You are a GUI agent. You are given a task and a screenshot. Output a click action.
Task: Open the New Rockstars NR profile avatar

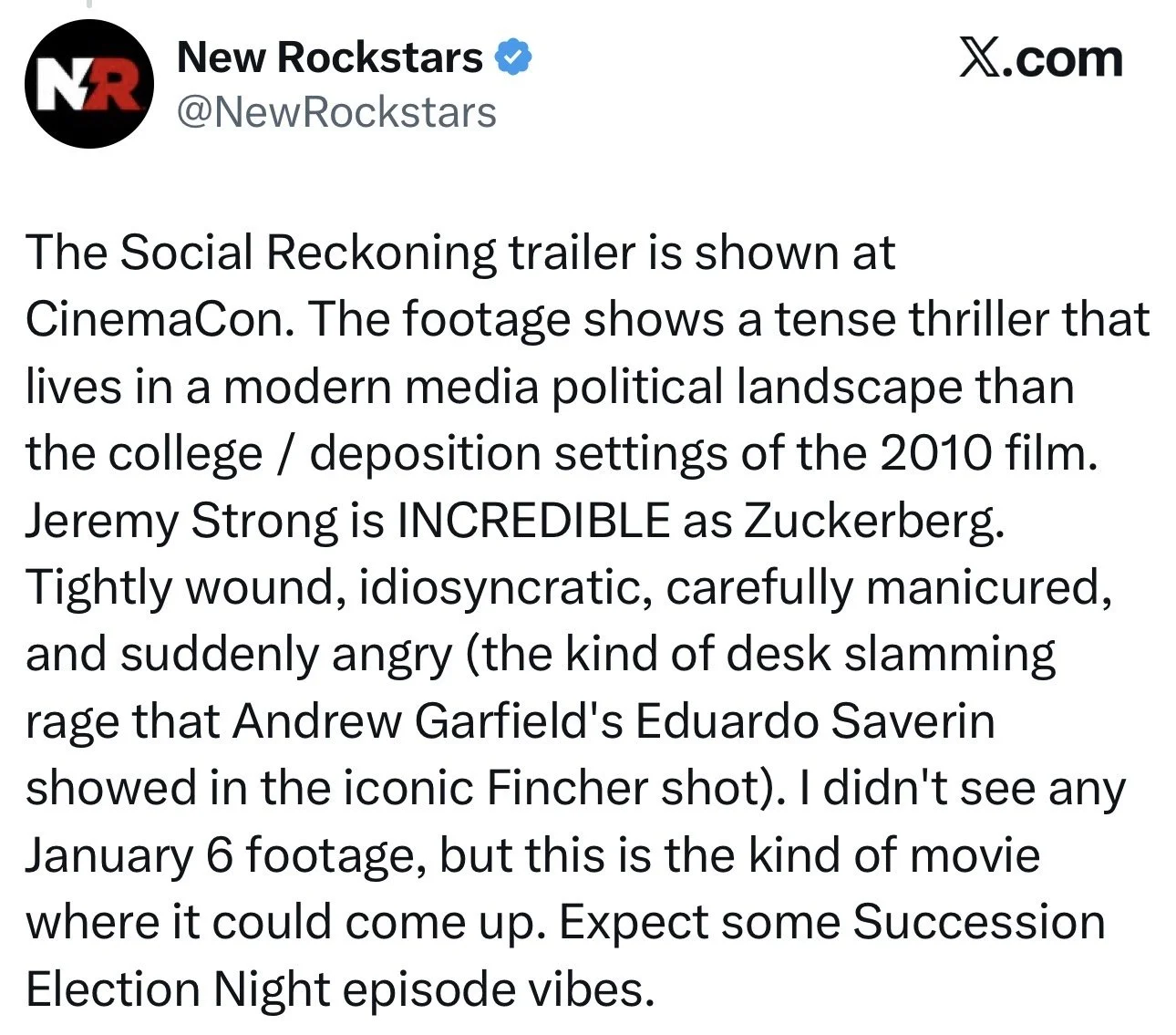[88, 84]
